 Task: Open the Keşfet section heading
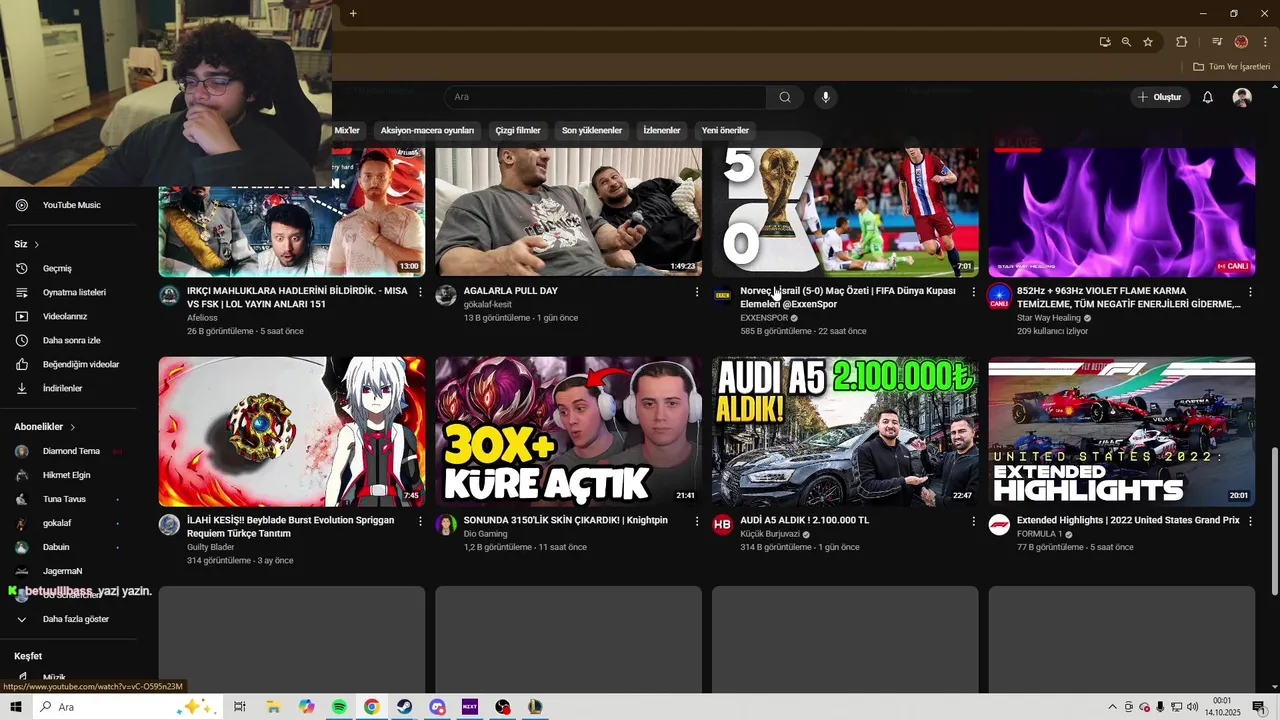(x=28, y=656)
